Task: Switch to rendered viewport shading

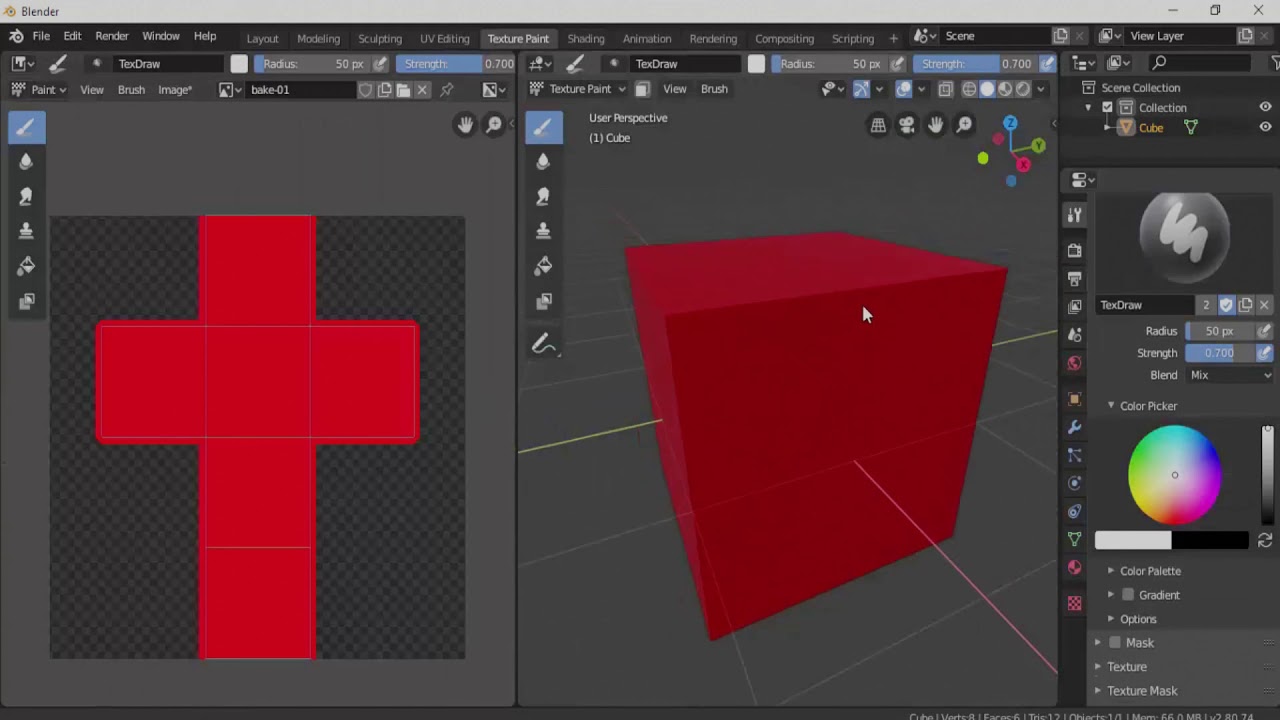Action: point(1023,89)
